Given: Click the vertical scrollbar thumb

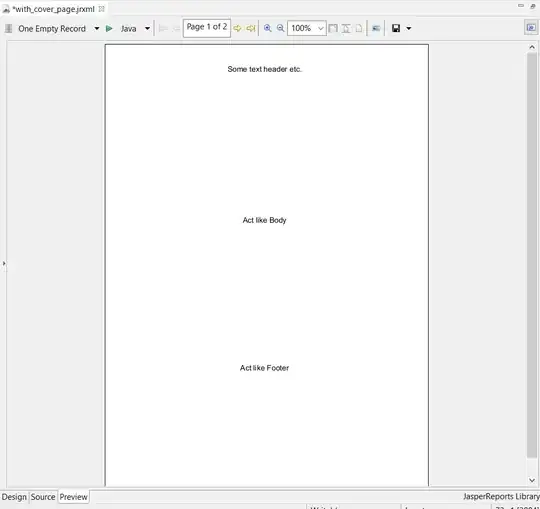Looking at the screenshot, I should tap(532, 255).
